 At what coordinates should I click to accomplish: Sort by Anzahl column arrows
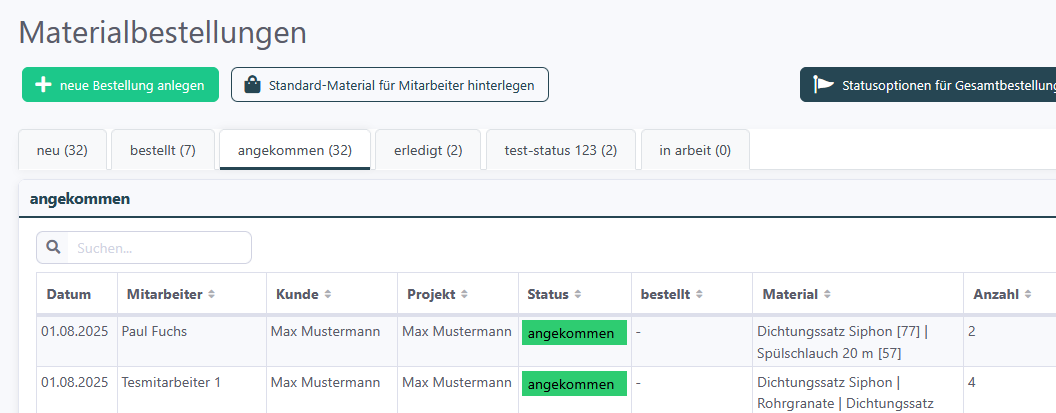1028,294
